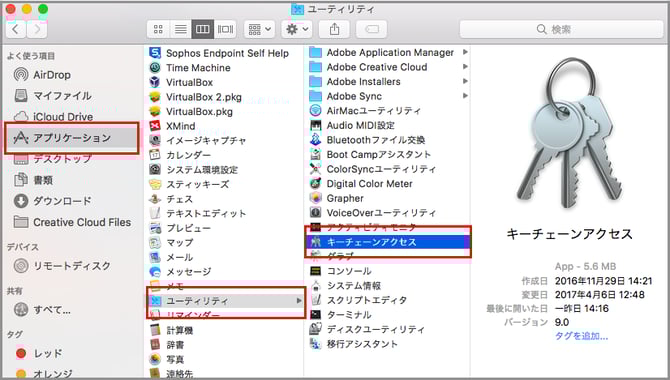Click タグを追加... link in preview
Screen dimensions: 670x380
pyautogui.click(x=581, y=336)
